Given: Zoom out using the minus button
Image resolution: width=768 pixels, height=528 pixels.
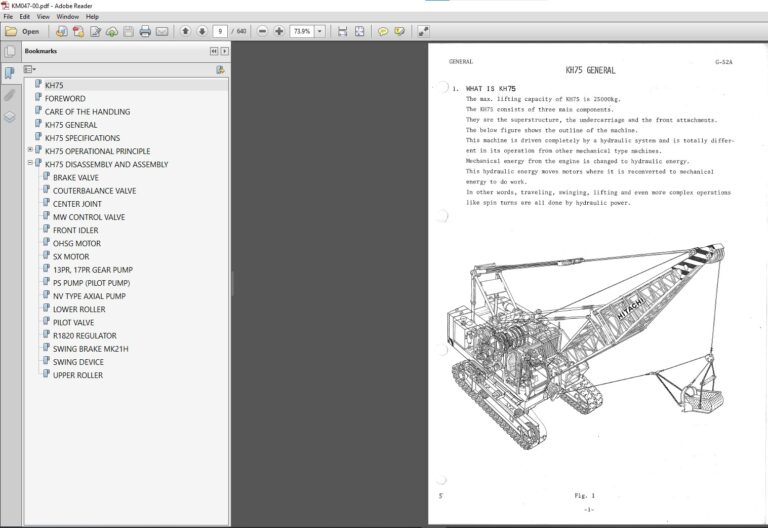Looking at the screenshot, I should pyautogui.click(x=263, y=31).
